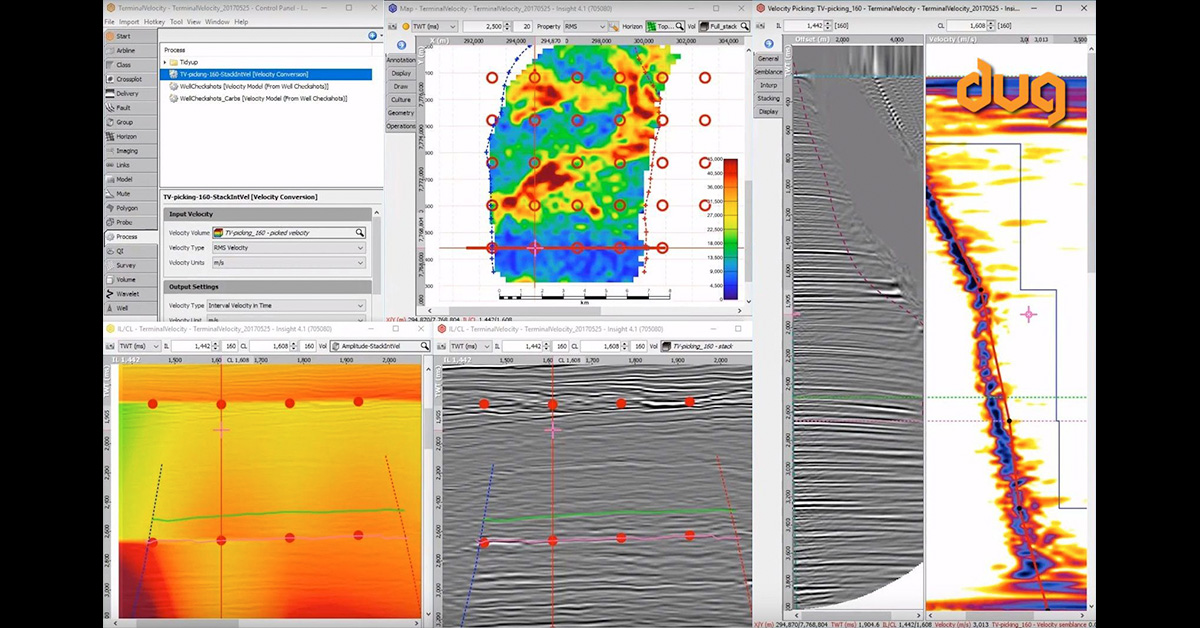The width and height of the screenshot is (1200, 628).
Task: Click search icon in Amplitude-StackIntVel volume selector
Action: coord(425,346)
